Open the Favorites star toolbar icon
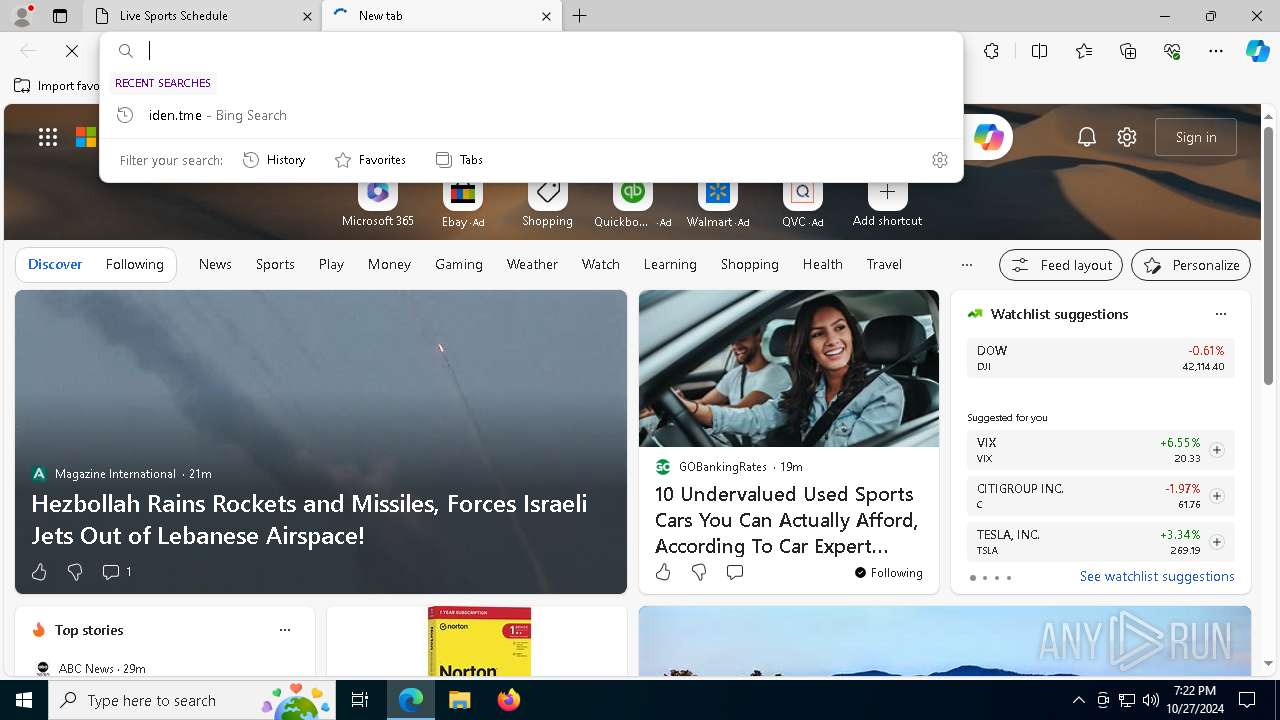The image size is (1280, 720). pos(1084,51)
